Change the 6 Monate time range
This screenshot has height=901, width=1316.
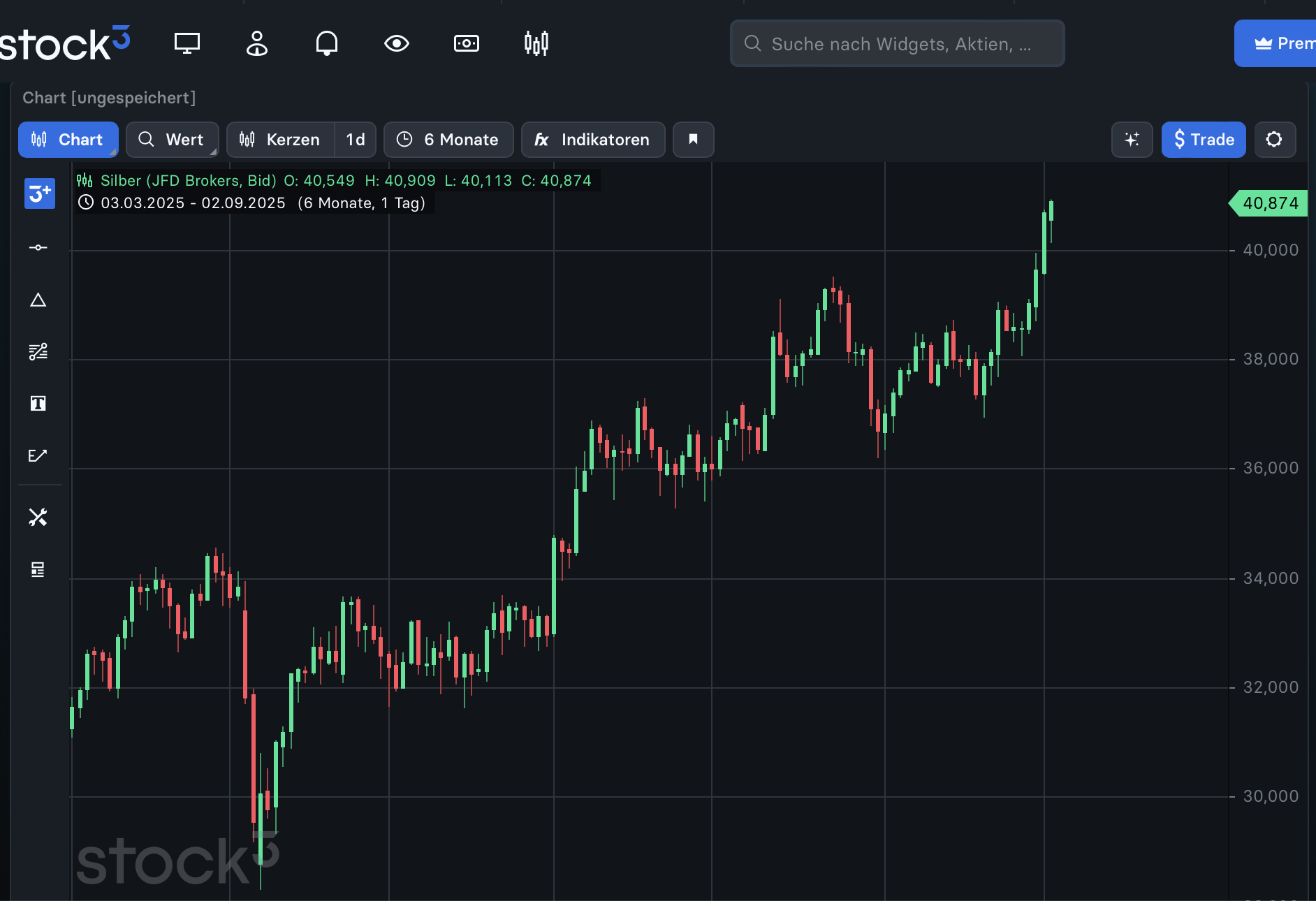coord(448,140)
